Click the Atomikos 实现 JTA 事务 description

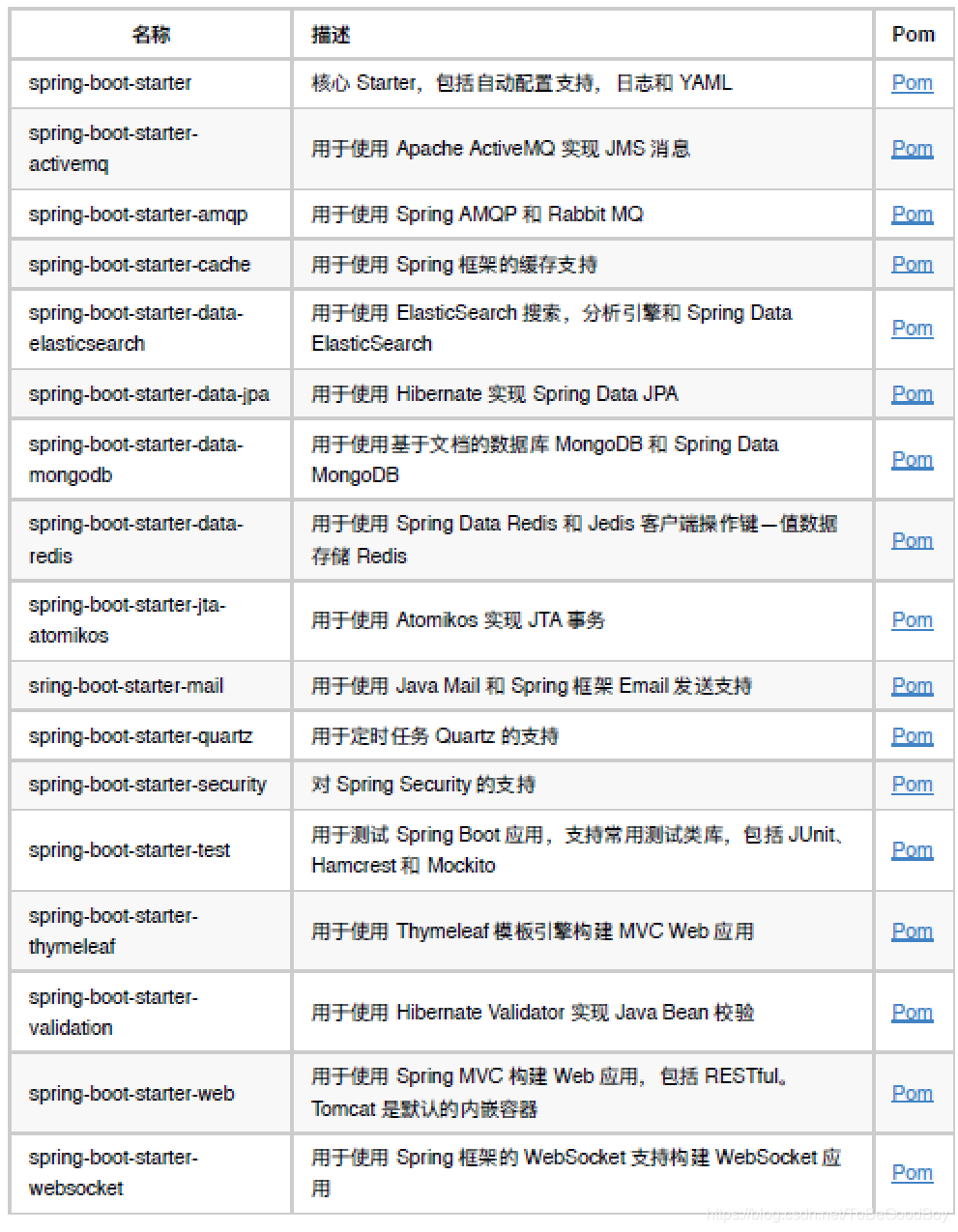(583, 620)
